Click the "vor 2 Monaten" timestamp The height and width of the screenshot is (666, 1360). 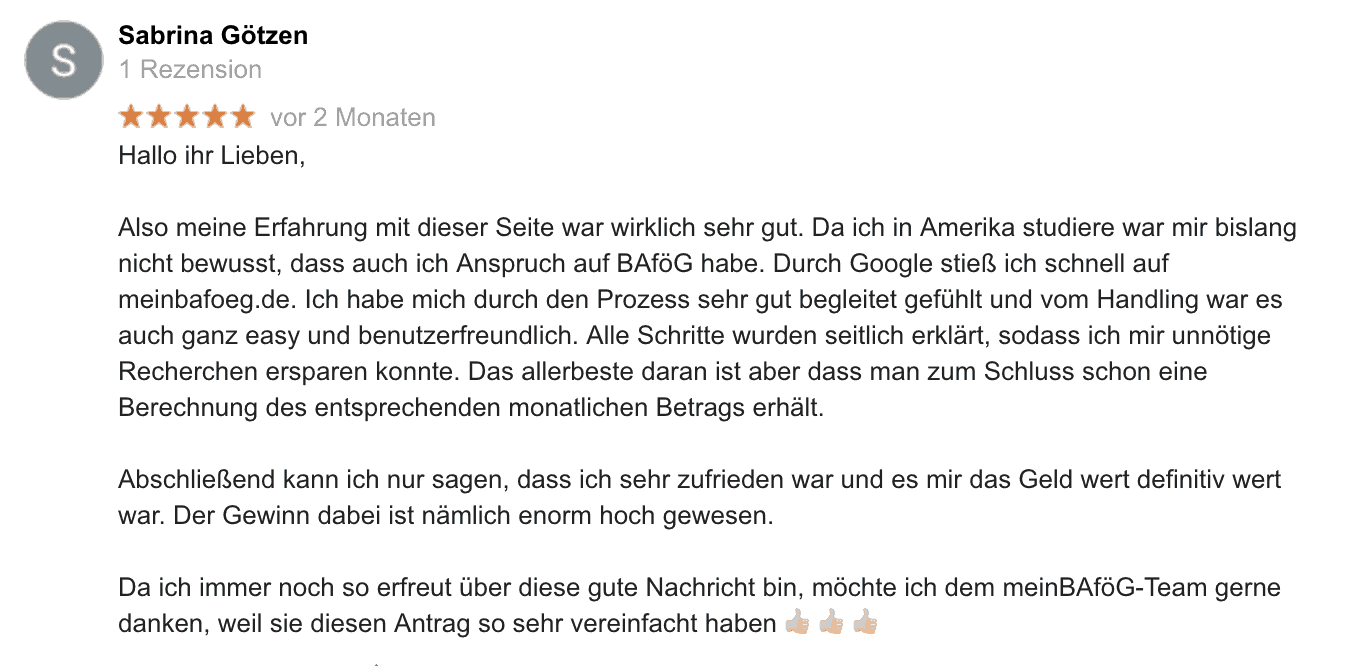pos(353,118)
